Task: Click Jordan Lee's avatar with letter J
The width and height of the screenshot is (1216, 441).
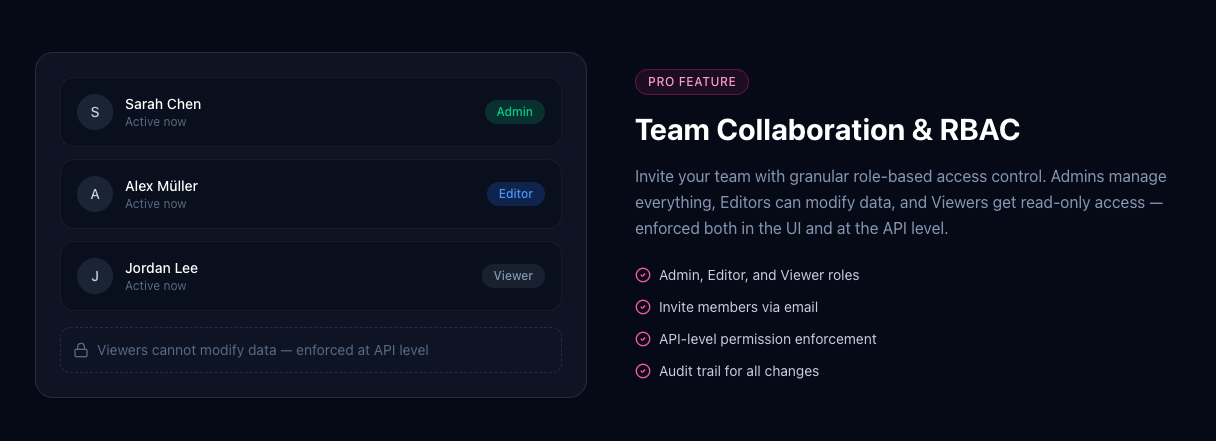Action: pos(95,276)
